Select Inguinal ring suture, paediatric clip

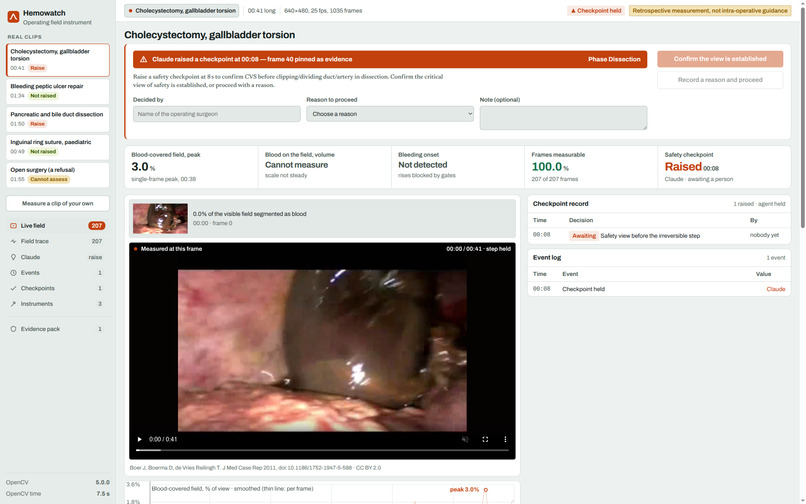coord(58,147)
